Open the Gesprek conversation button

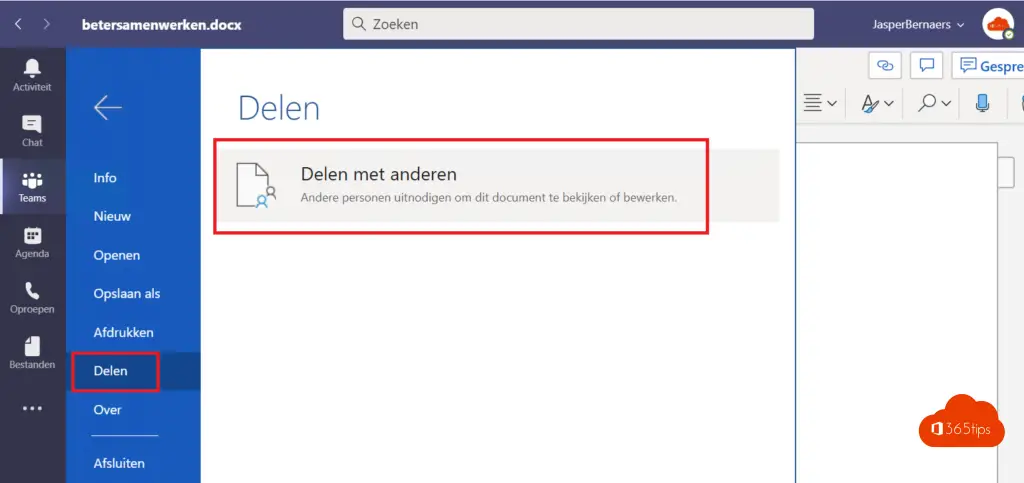[988, 66]
